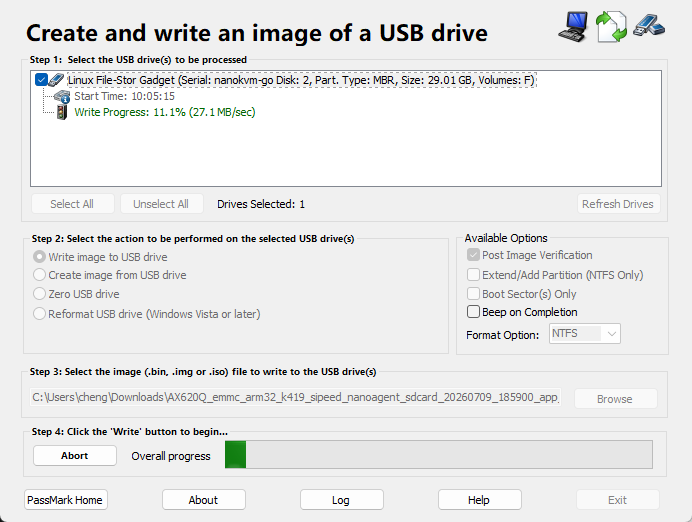The width and height of the screenshot is (692, 522).
Task: Open Help documentation
Action: tap(480, 500)
